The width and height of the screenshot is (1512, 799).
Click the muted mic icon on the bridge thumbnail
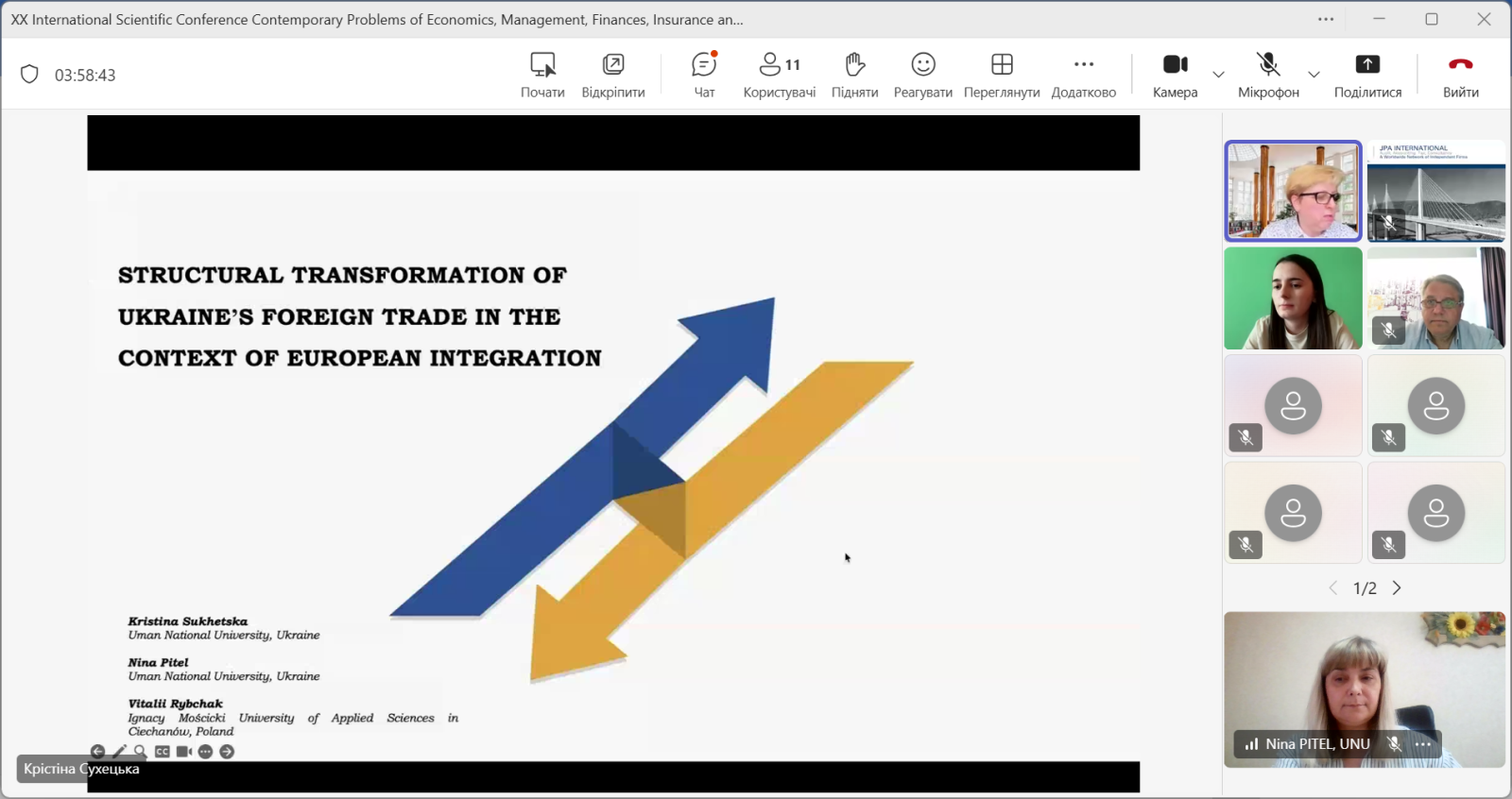(x=1388, y=223)
